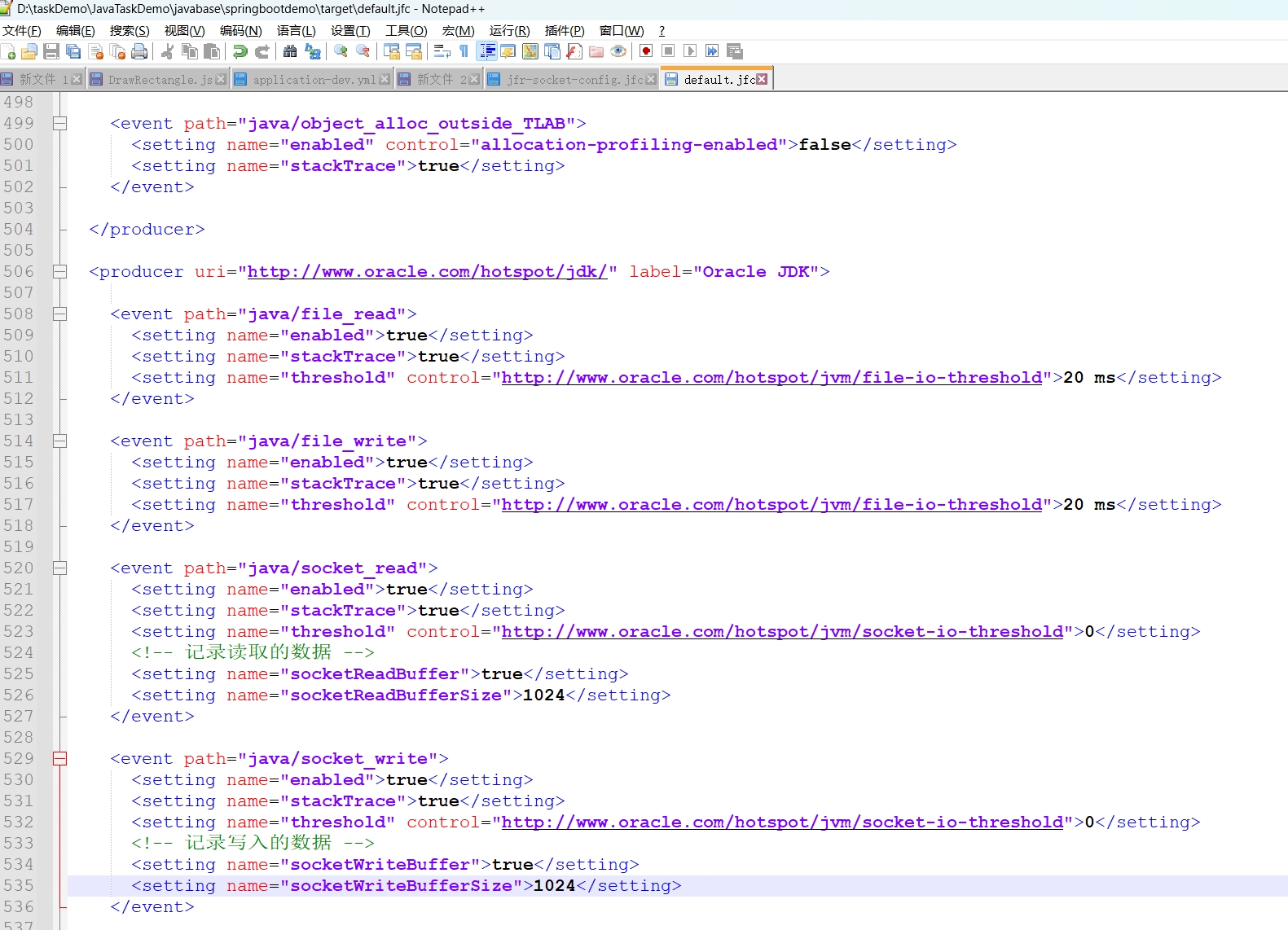Run macro multiple times icon
Image resolution: width=1288 pixels, height=930 pixels.
712,51
